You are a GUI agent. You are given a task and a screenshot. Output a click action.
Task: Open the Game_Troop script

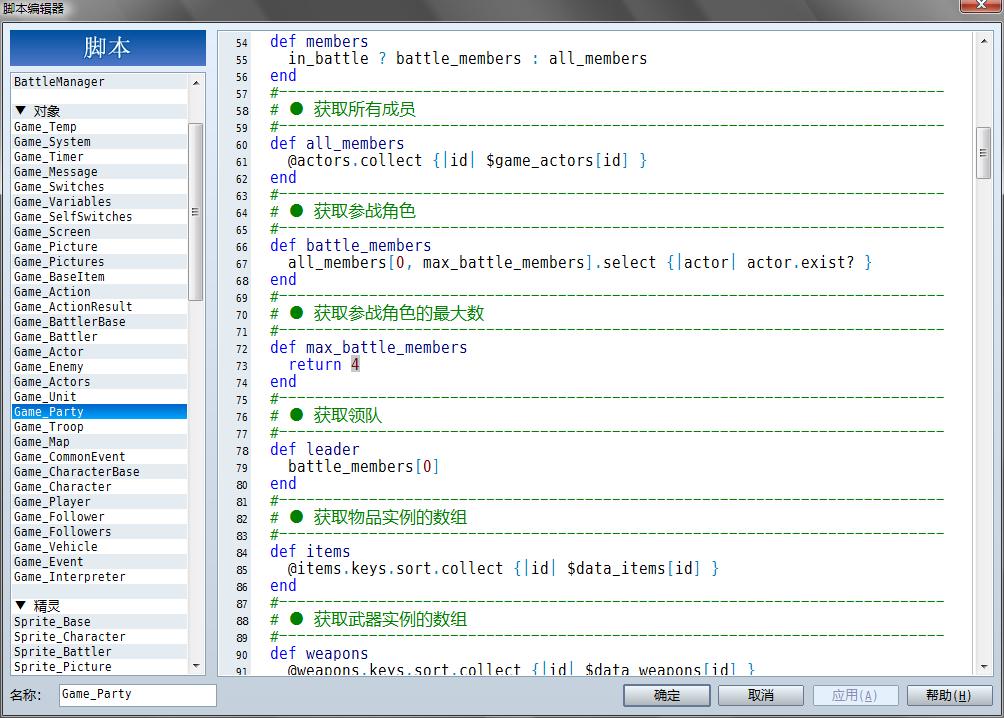[99, 427]
